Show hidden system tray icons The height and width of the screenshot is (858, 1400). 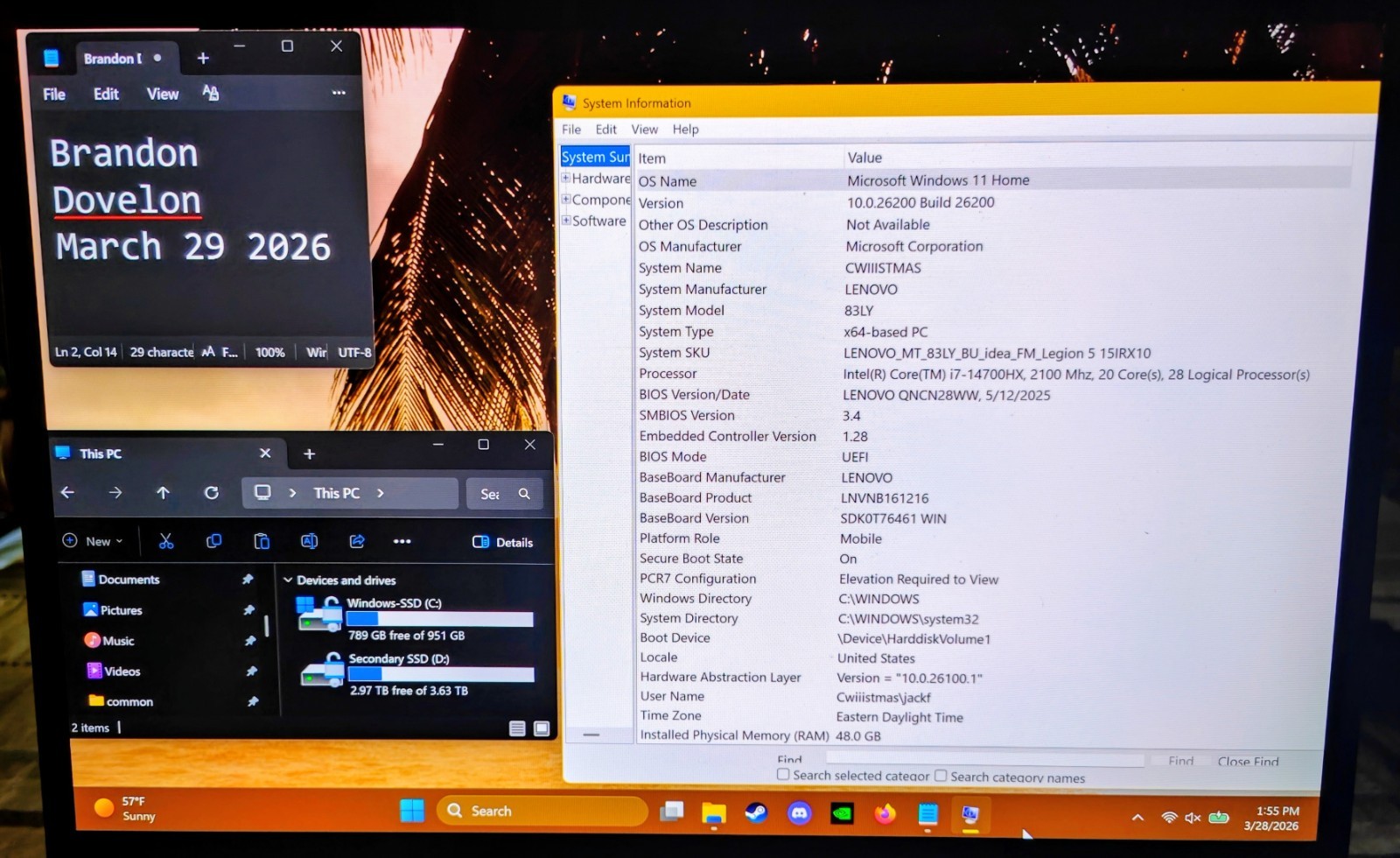coord(1137,818)
